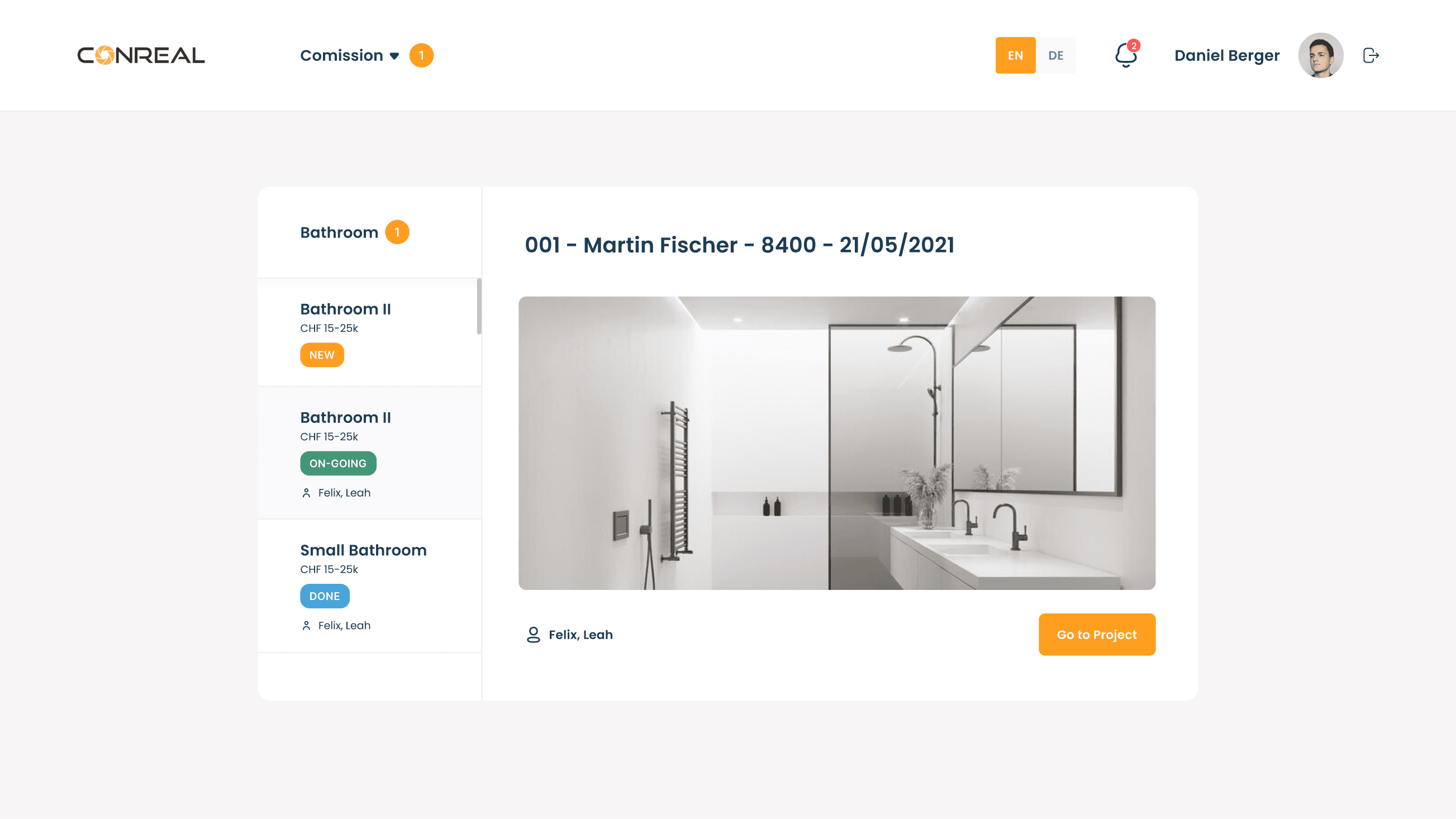Click the person icon beside Felix, Leah below photo
The image size is (1456, 819).
(533, 635)
